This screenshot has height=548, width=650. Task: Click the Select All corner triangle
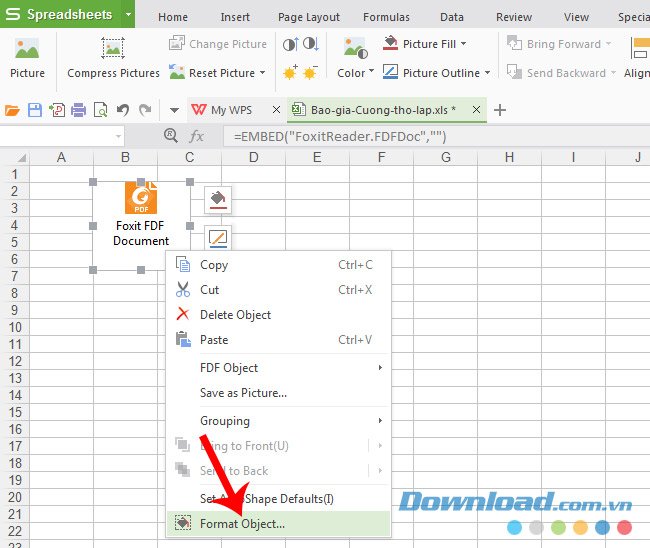click(x=21, y=158)
